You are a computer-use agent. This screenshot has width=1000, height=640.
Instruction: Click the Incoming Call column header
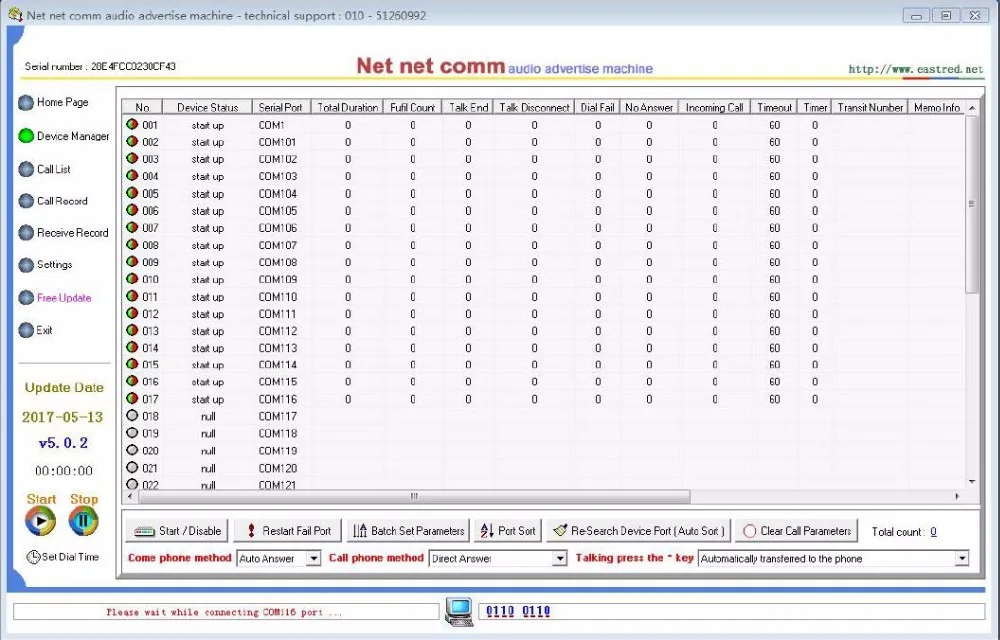pyautogui.click(x=714, y=107)
